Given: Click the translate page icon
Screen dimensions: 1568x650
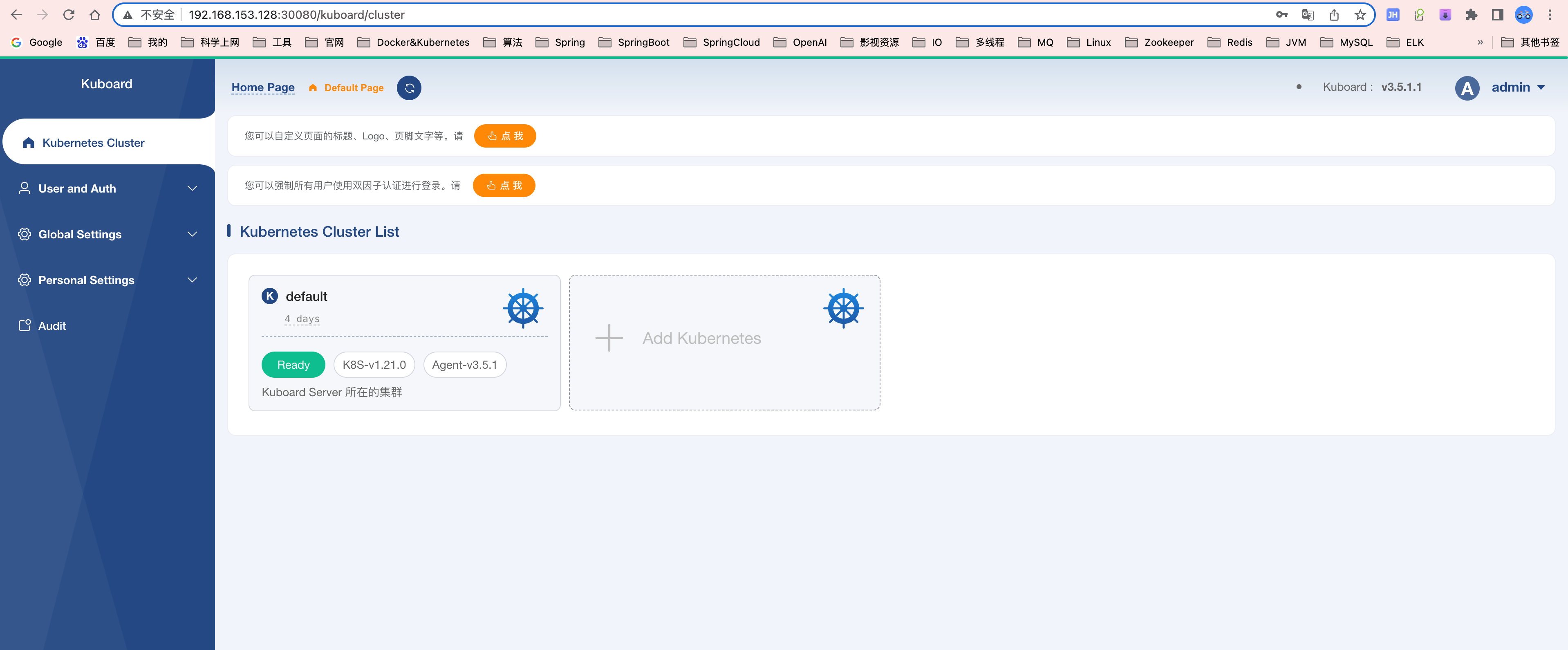Looking at the screenshot, I should [1308, 15].
